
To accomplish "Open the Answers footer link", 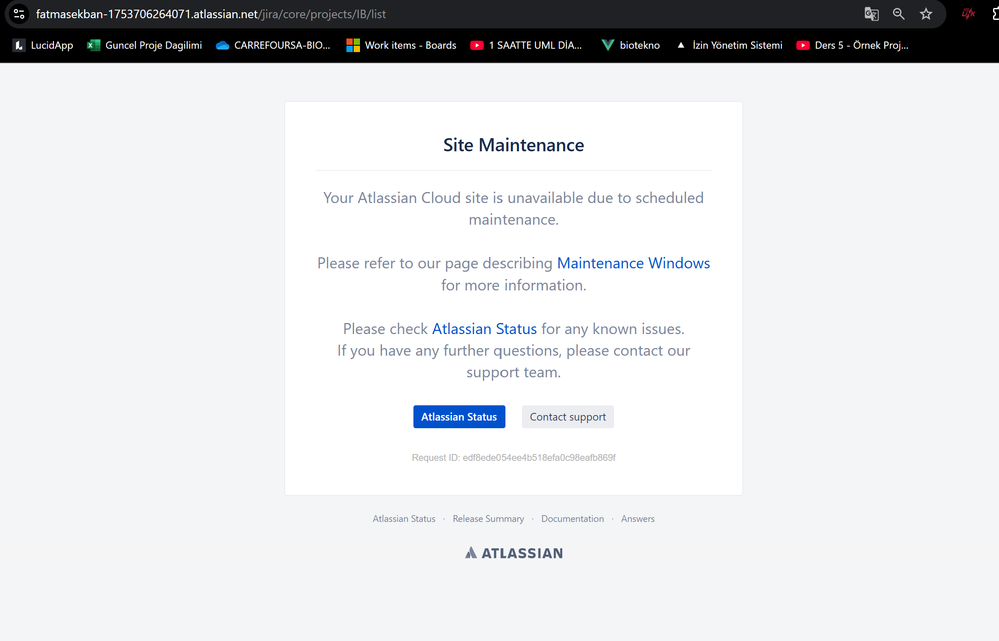I will coord(638,519).
